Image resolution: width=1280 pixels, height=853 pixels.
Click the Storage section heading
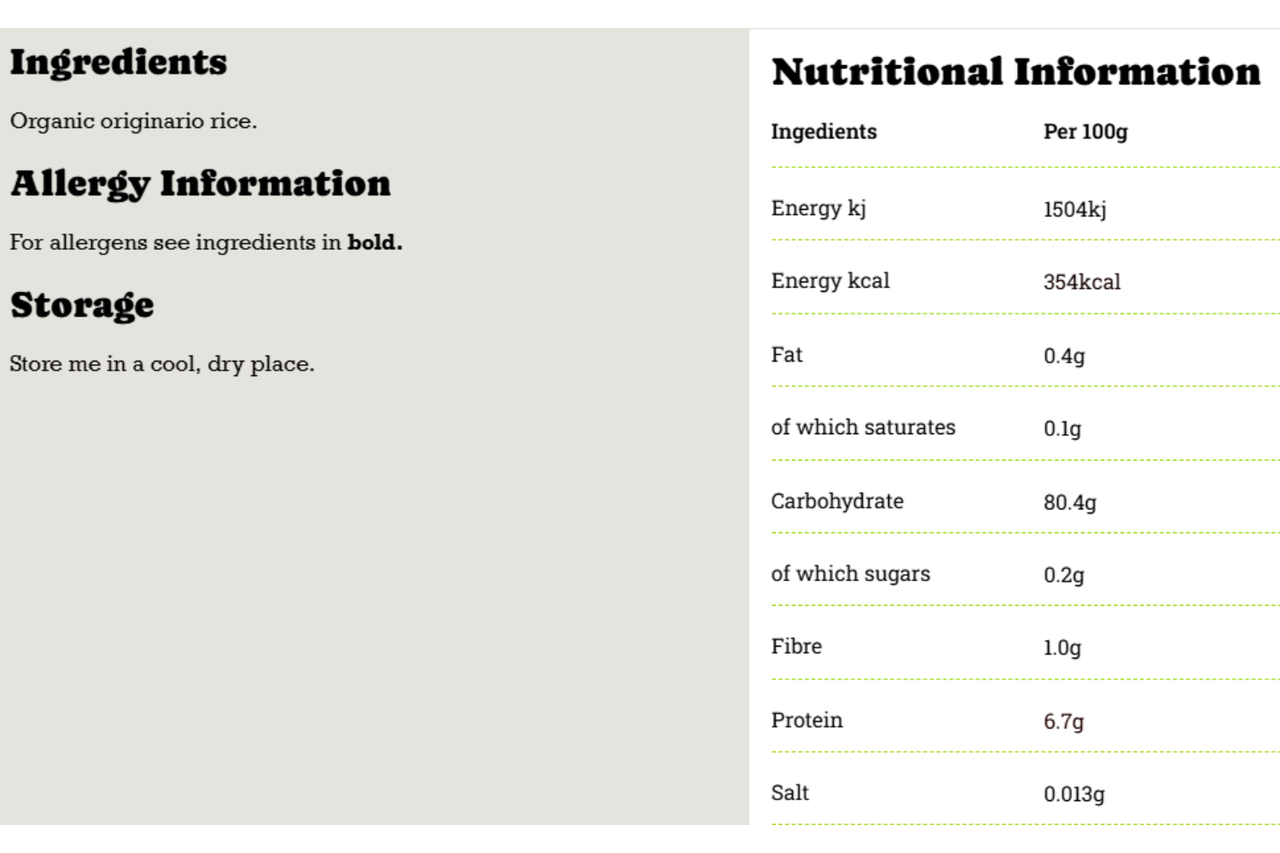82,305
